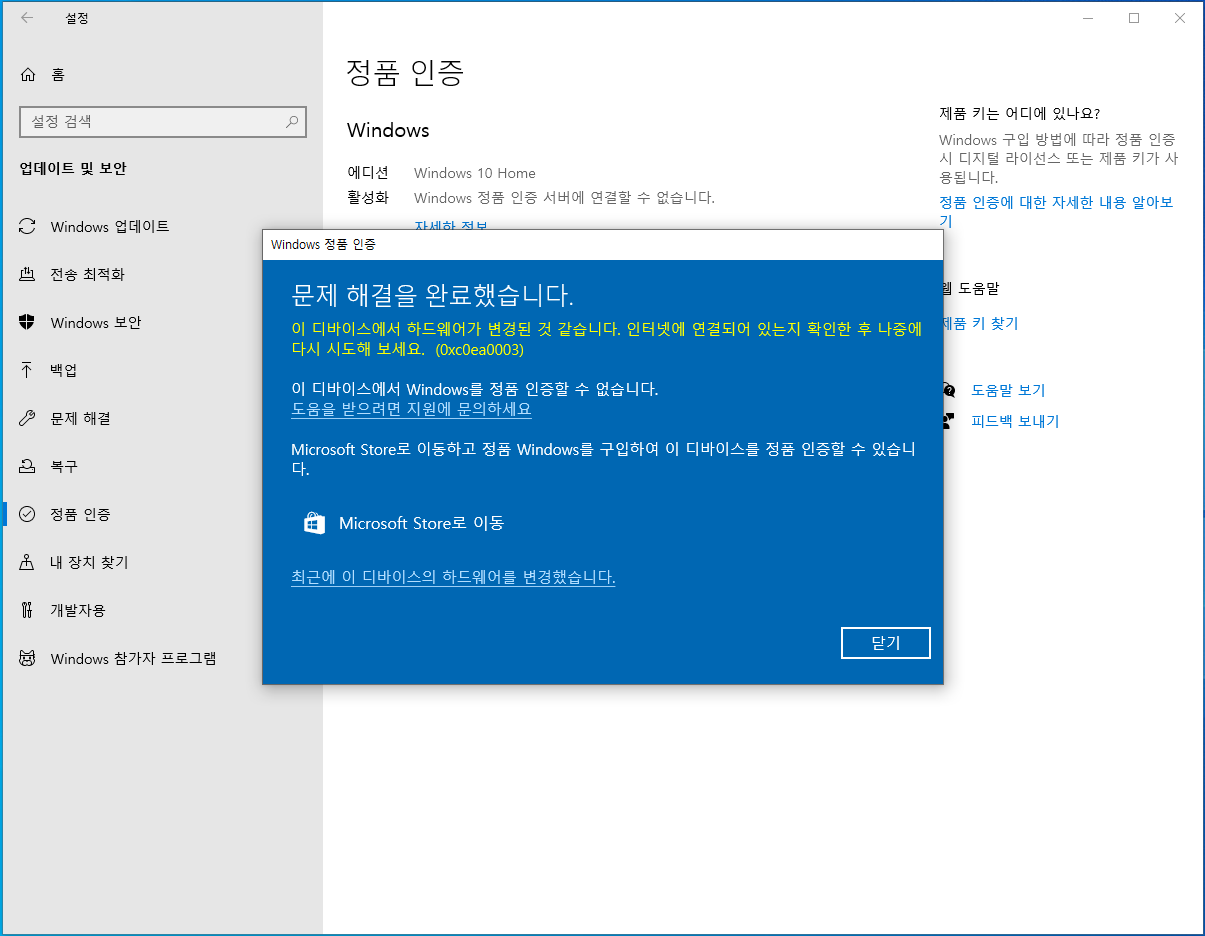Click the search magnifier in 설정 검색
This screenshot has width=1205, height=936.
click(x=292, y=122)
